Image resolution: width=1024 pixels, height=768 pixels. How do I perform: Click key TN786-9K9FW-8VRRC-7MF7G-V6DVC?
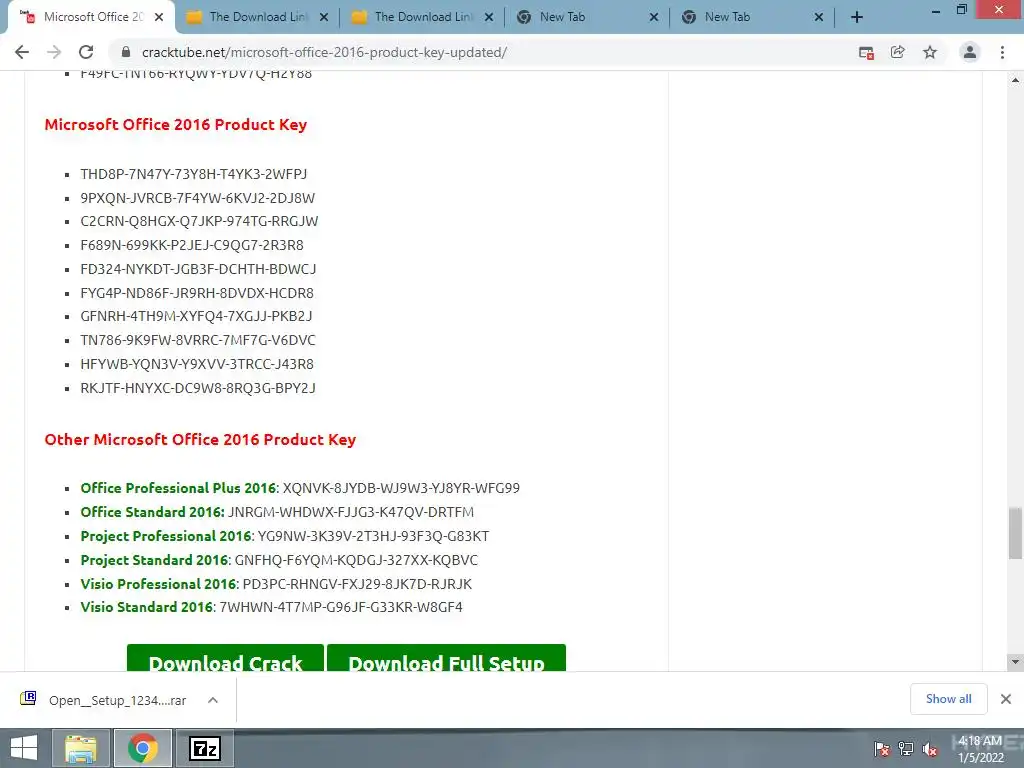point(198,340)
